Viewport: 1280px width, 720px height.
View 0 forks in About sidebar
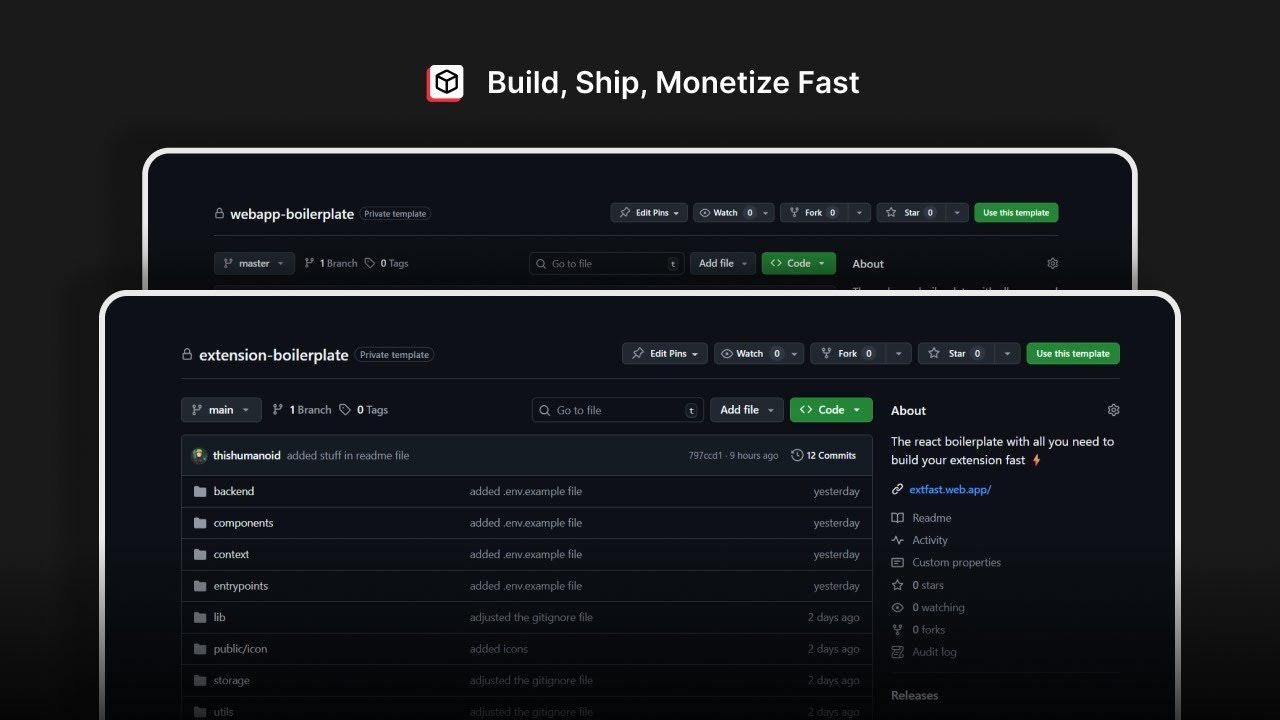[x=929, y=630]
